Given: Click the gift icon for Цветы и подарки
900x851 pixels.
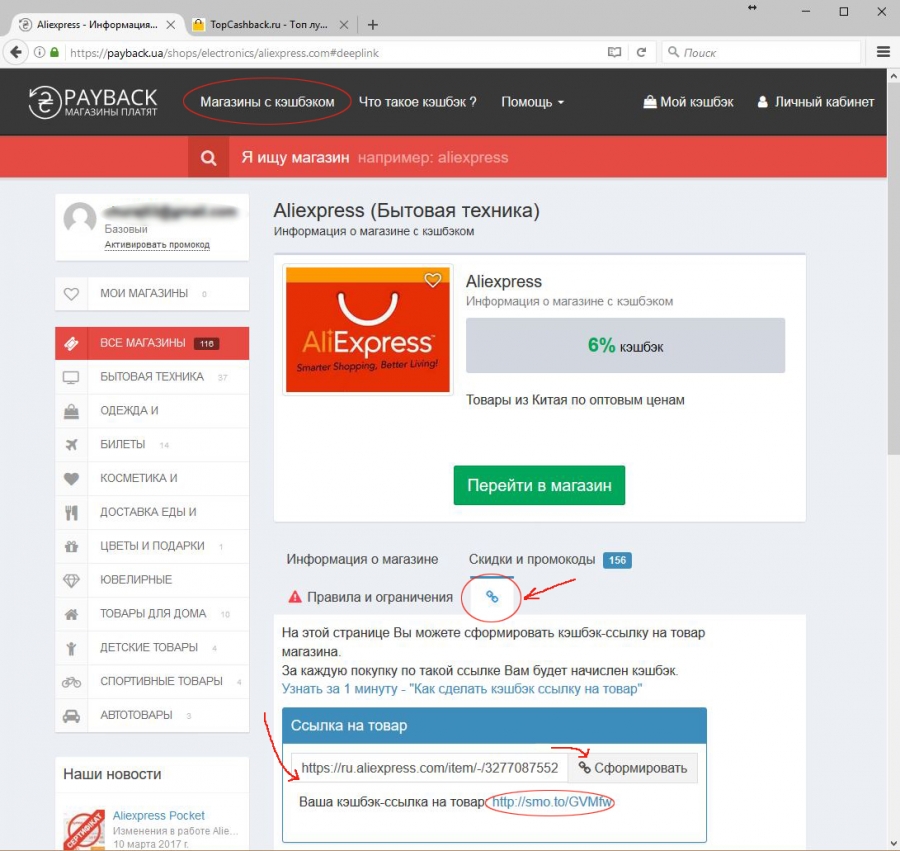Looking at the screenshot, I should pyautogui.click(x=71, y=546).
